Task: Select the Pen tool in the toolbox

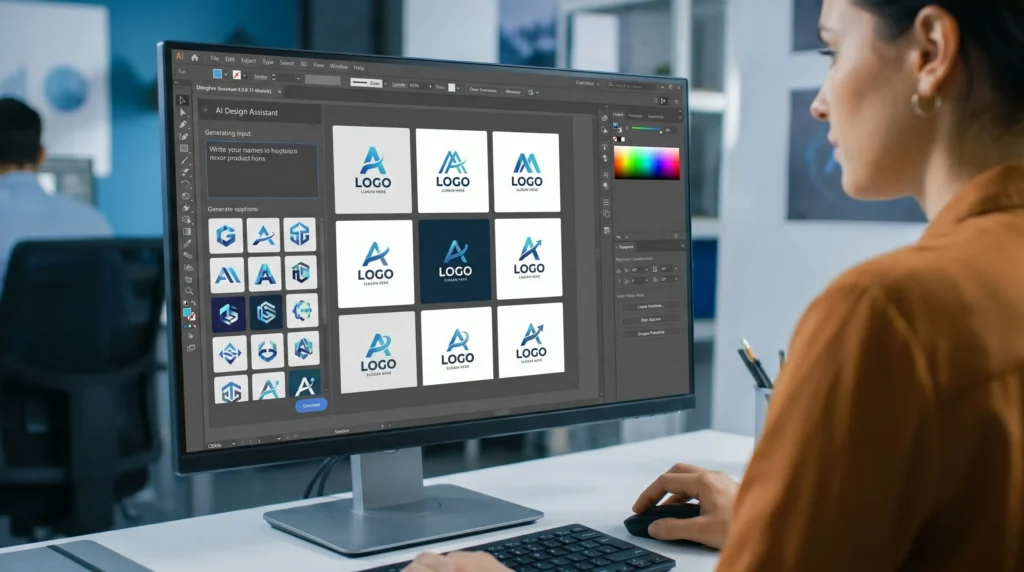Action: click(x=184, y=124)
